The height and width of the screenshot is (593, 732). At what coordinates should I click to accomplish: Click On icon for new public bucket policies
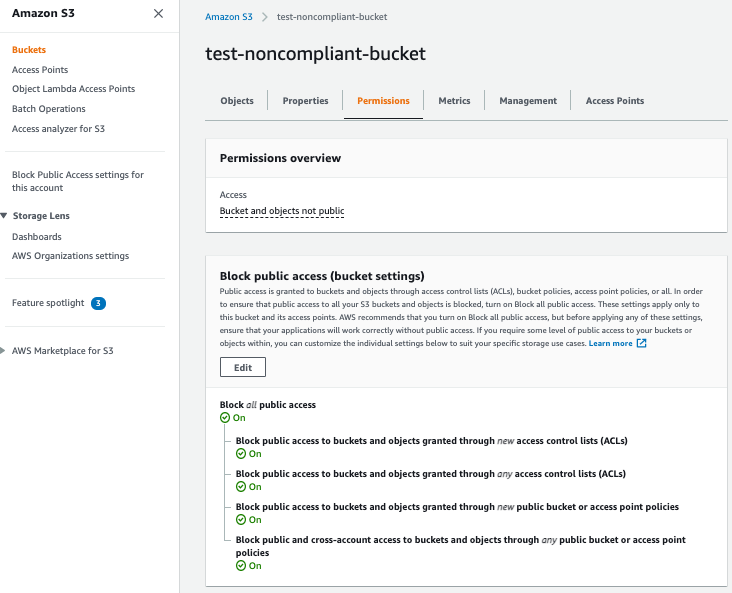(x=241, y=520)
